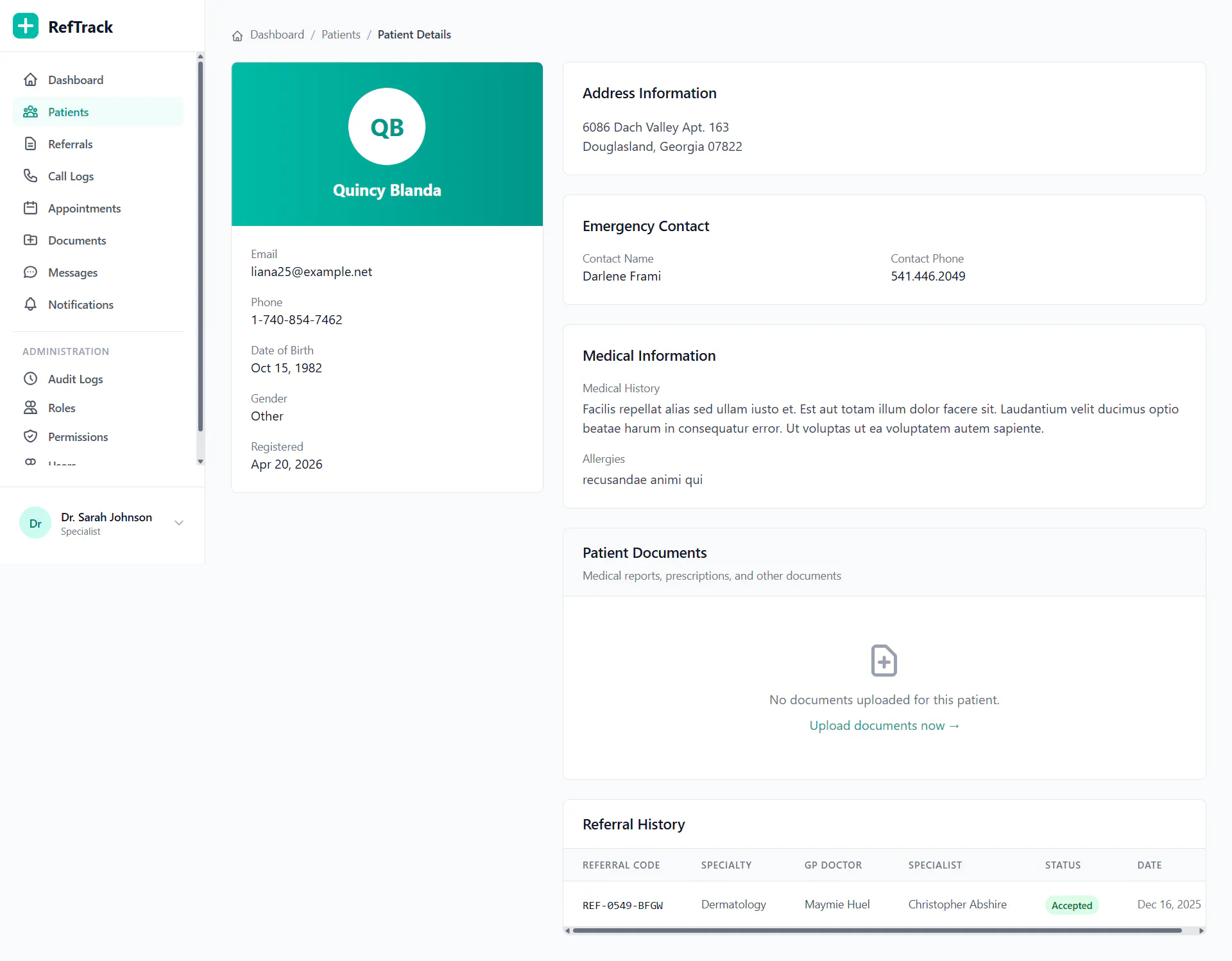The height and width of the screenshot is (961, 1232).
Task: Click date of birth Oct 15, 1982
Action: pos(286,368)
